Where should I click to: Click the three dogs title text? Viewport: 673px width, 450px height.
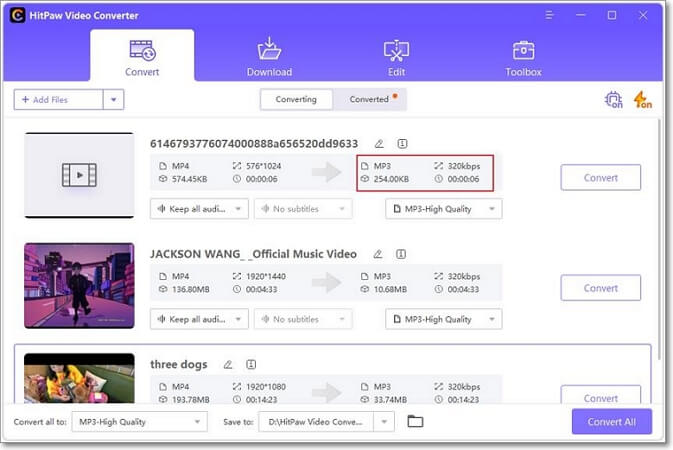pos(179,365)
